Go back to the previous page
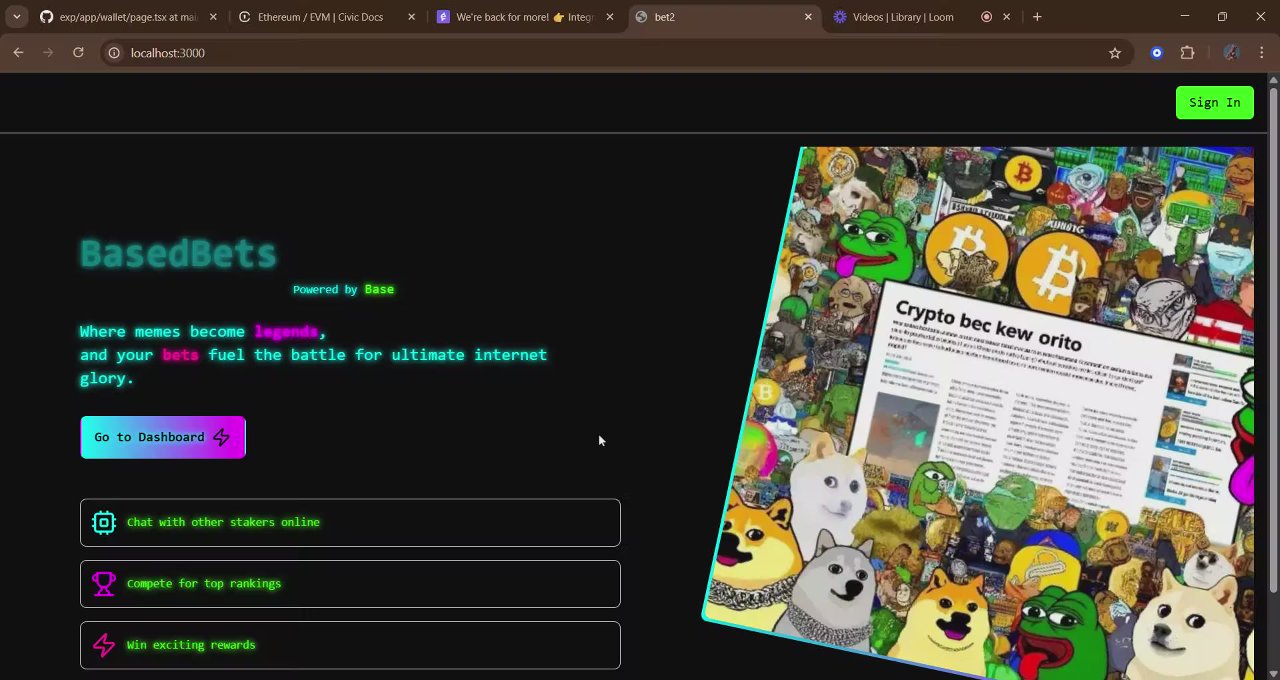Screen dimensions: 1280x680 point(18,53)
